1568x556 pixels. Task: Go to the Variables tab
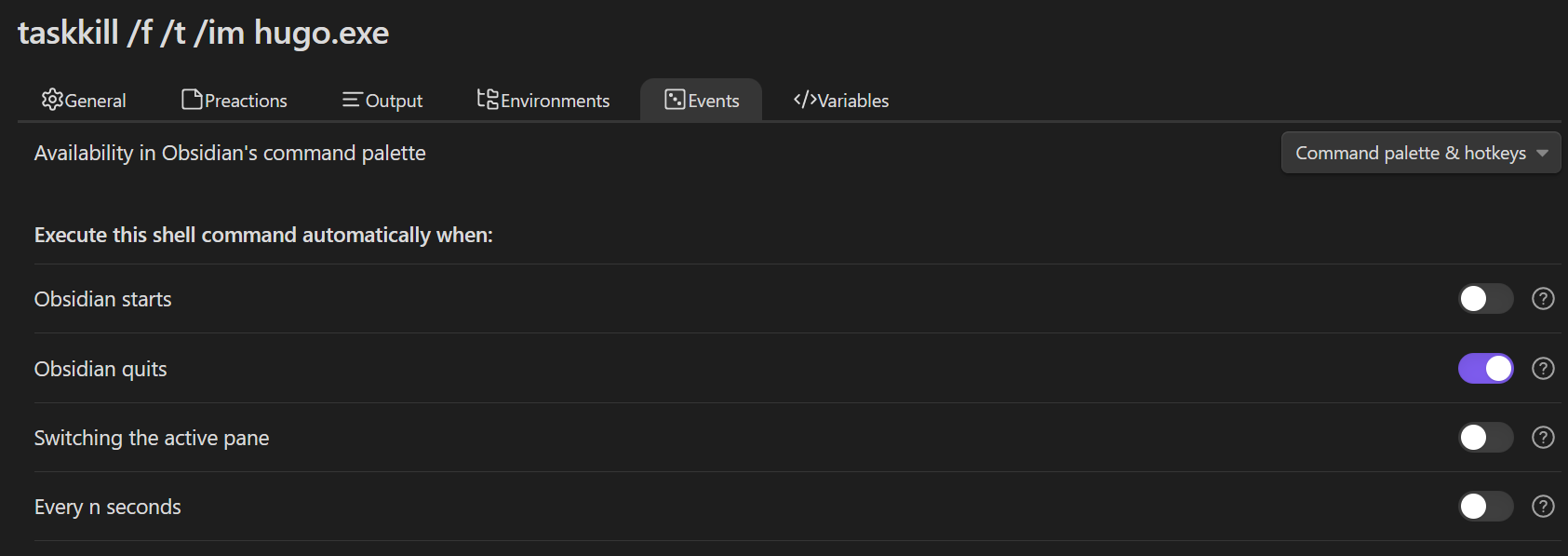(x=841, y=101)
